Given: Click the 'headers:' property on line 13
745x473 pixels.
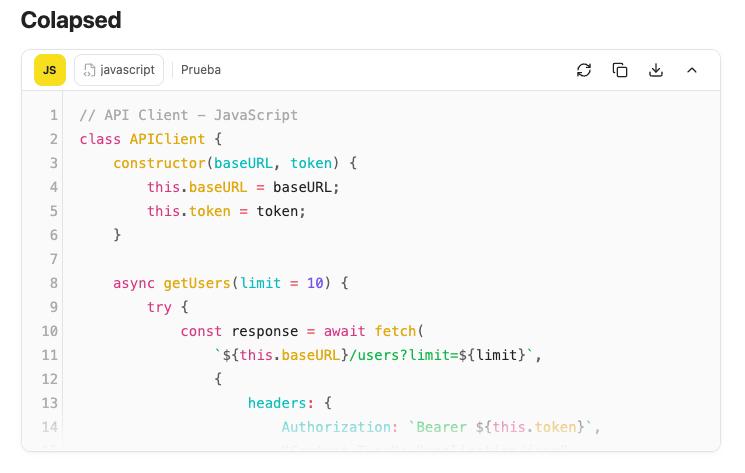Looking at the screenshot, I should (281, 403).
